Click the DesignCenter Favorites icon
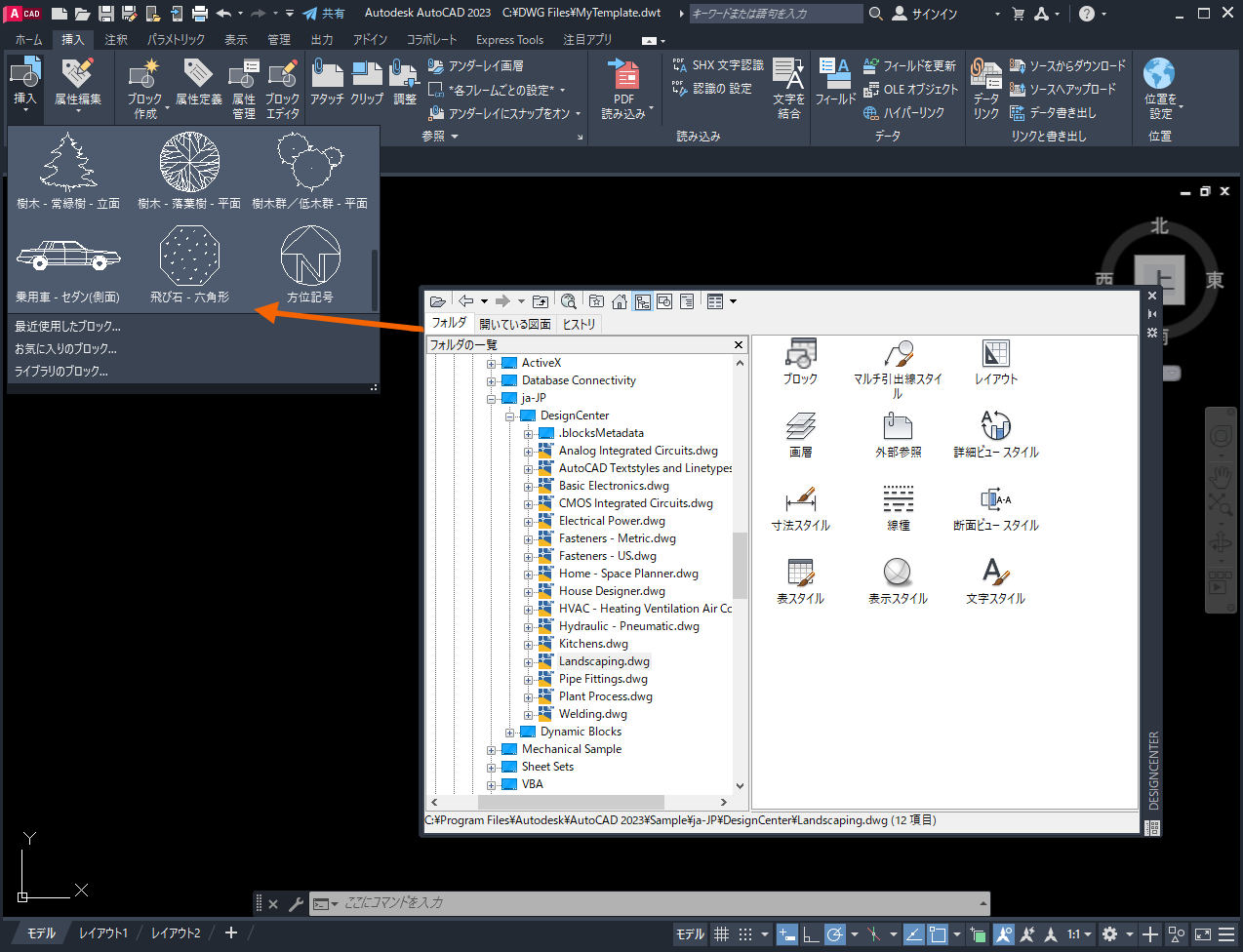This screenshot has width=1243, height=952. coord(597,301)
